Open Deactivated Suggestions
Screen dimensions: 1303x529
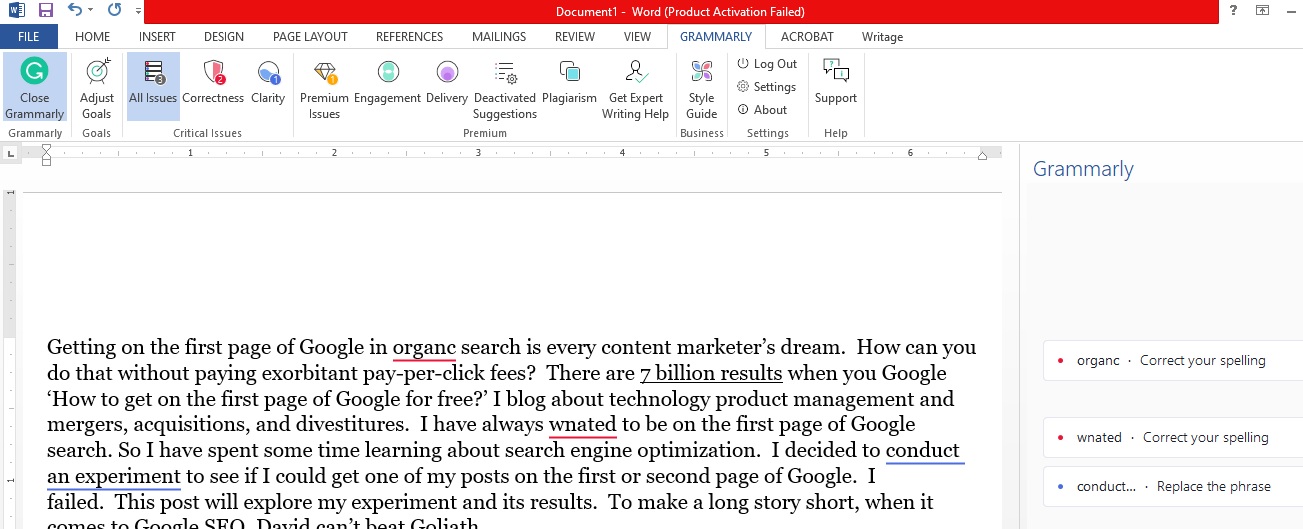point(505,88)
